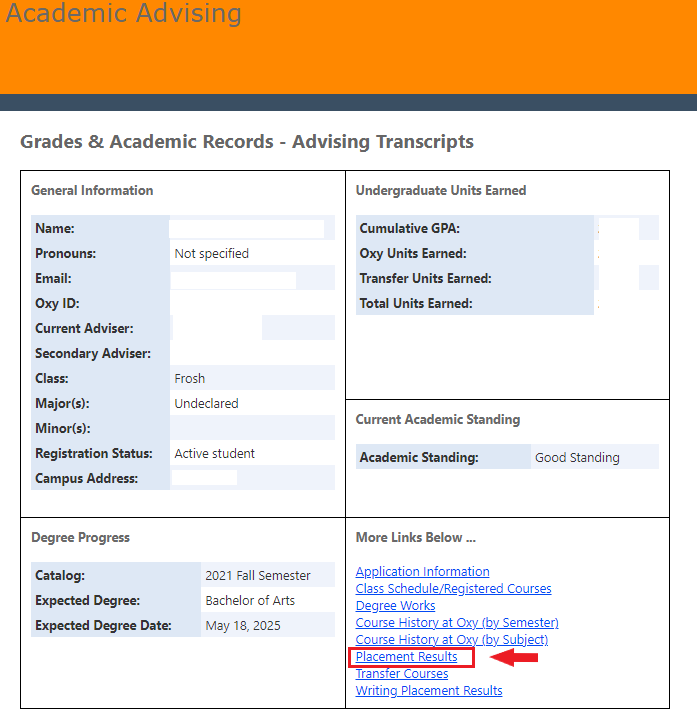
Task: Open the Degree Works link
Action: tap(395, 606)
